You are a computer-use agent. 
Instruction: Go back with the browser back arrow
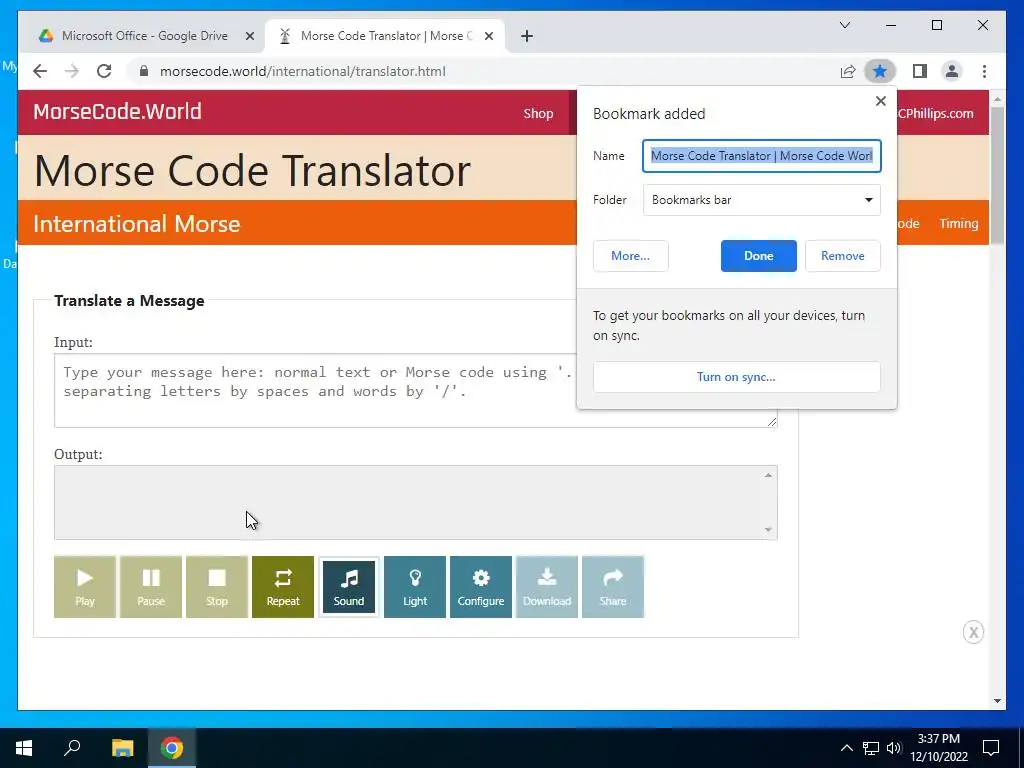click(x=40, y=71)
